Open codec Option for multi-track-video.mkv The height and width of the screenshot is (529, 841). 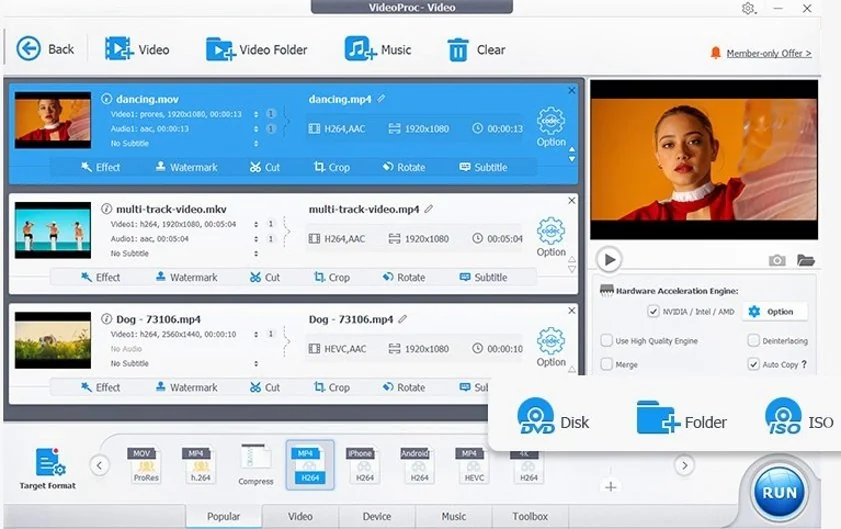551,237
